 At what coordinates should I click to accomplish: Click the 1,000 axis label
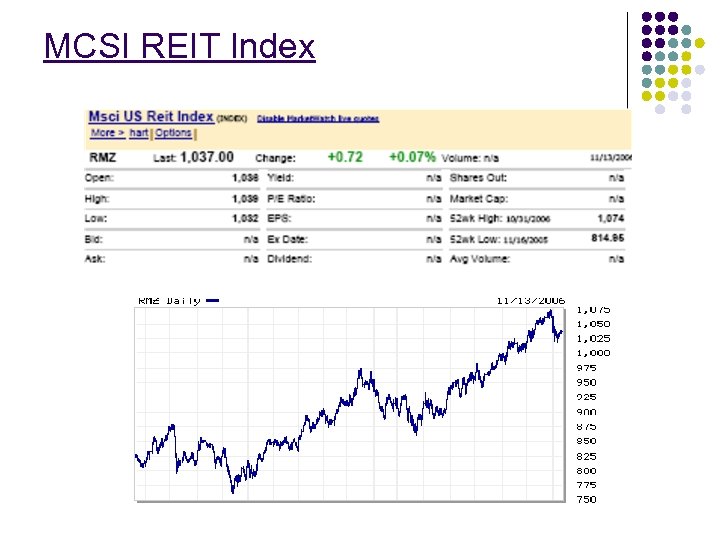click(593, 353)
